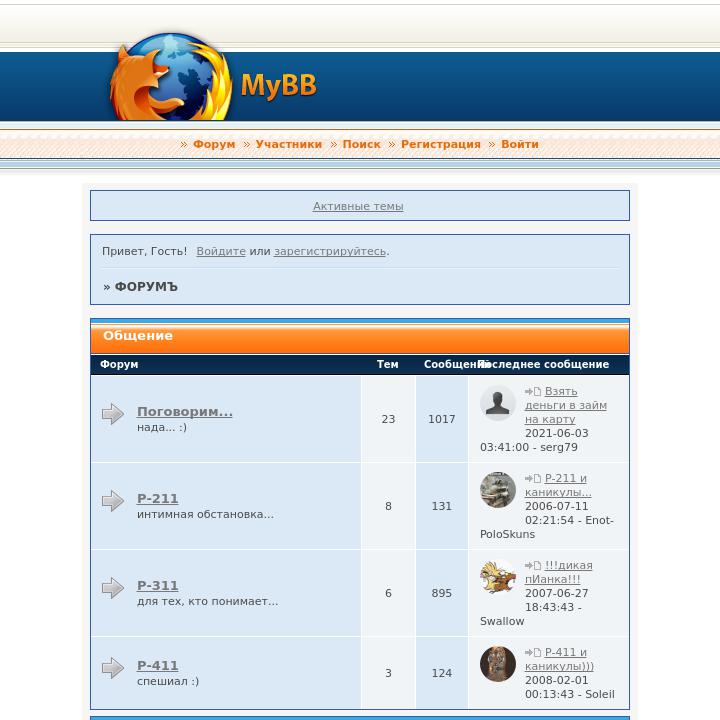Click the Общение category header
720x720 pixels.
360,337
